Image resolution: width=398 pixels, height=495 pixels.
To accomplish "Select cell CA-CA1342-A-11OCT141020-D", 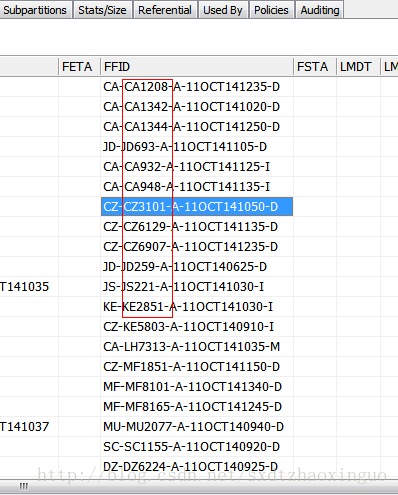I will 197,107.
